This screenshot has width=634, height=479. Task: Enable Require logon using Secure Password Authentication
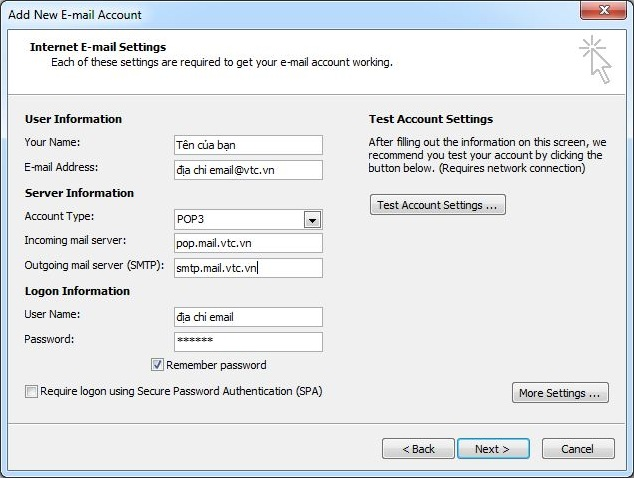point(32,392)
